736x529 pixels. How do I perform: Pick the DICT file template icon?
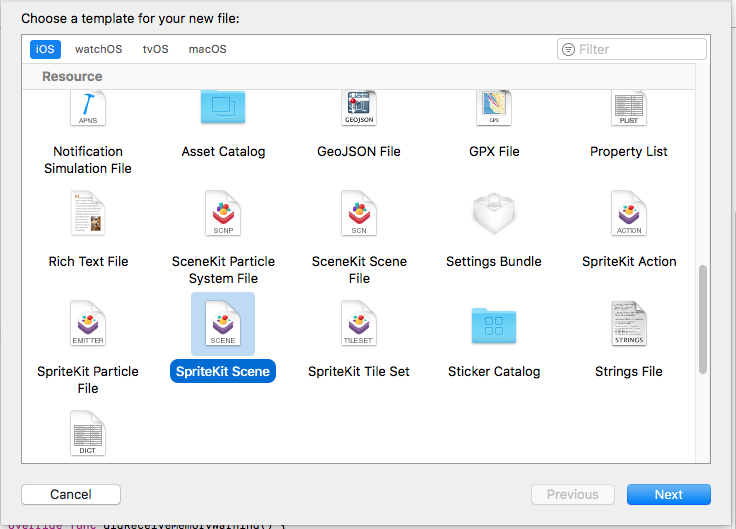tap(88, 433)
